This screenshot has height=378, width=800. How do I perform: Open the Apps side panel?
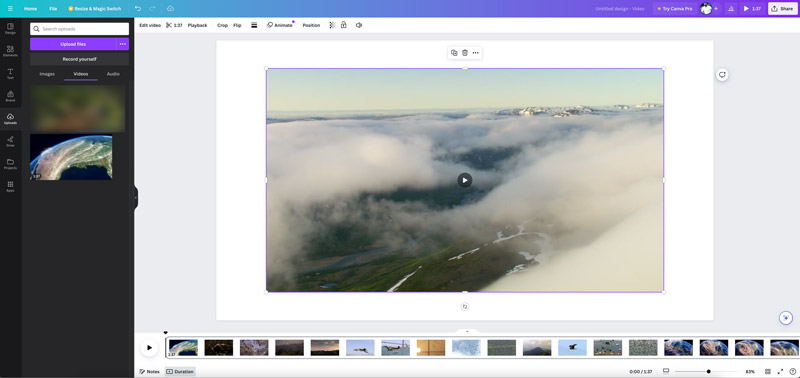click(x=10, y=186)
